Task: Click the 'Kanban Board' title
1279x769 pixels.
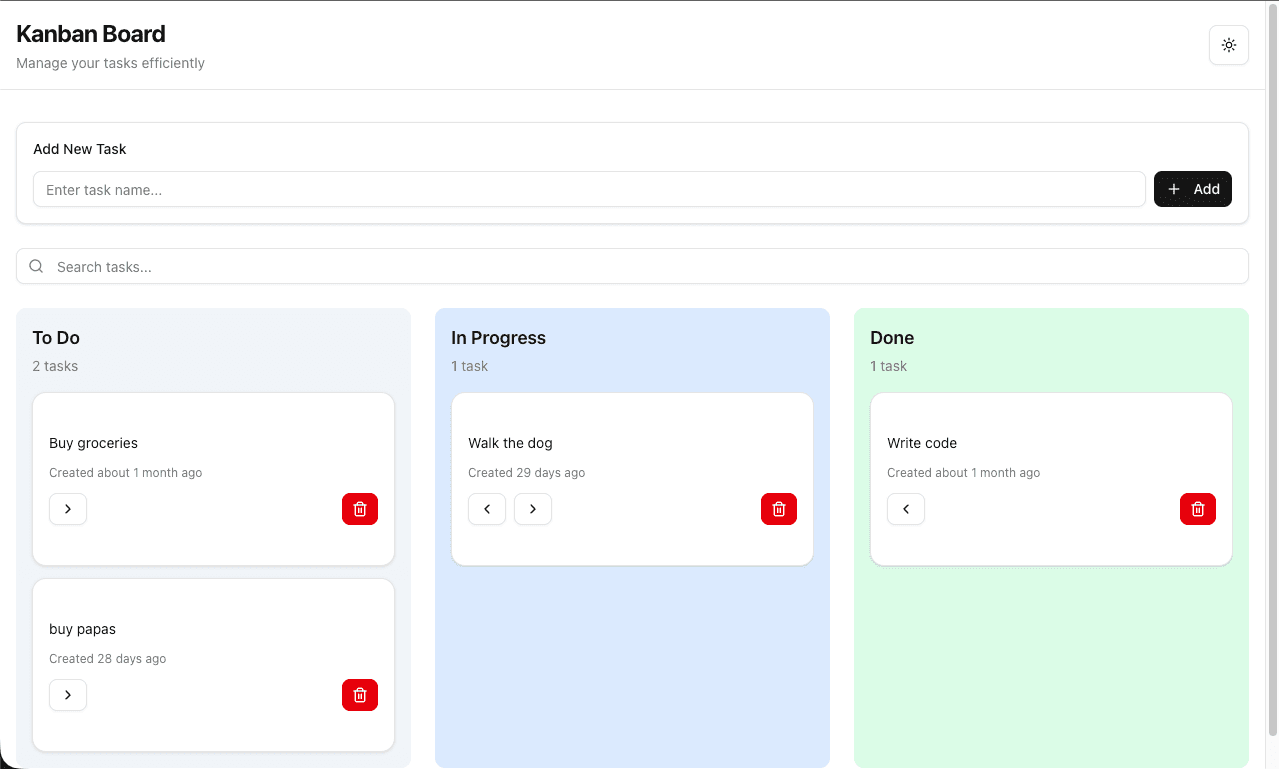Action: tap(90, 33)
